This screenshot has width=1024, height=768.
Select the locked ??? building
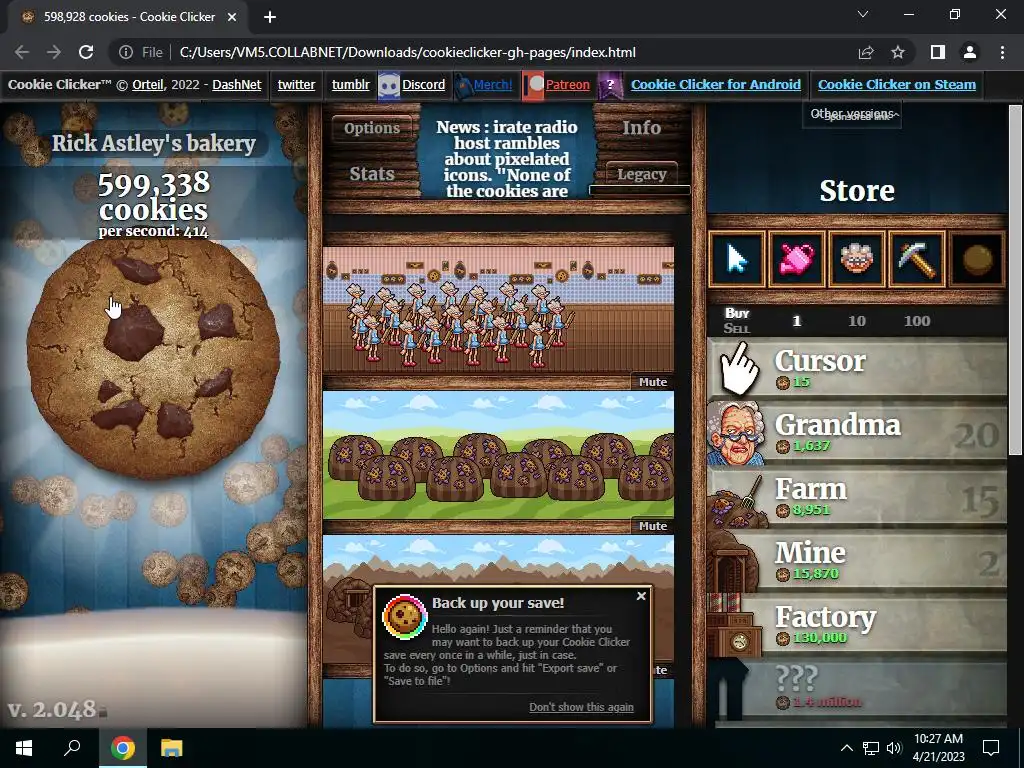tap(857, 690)
